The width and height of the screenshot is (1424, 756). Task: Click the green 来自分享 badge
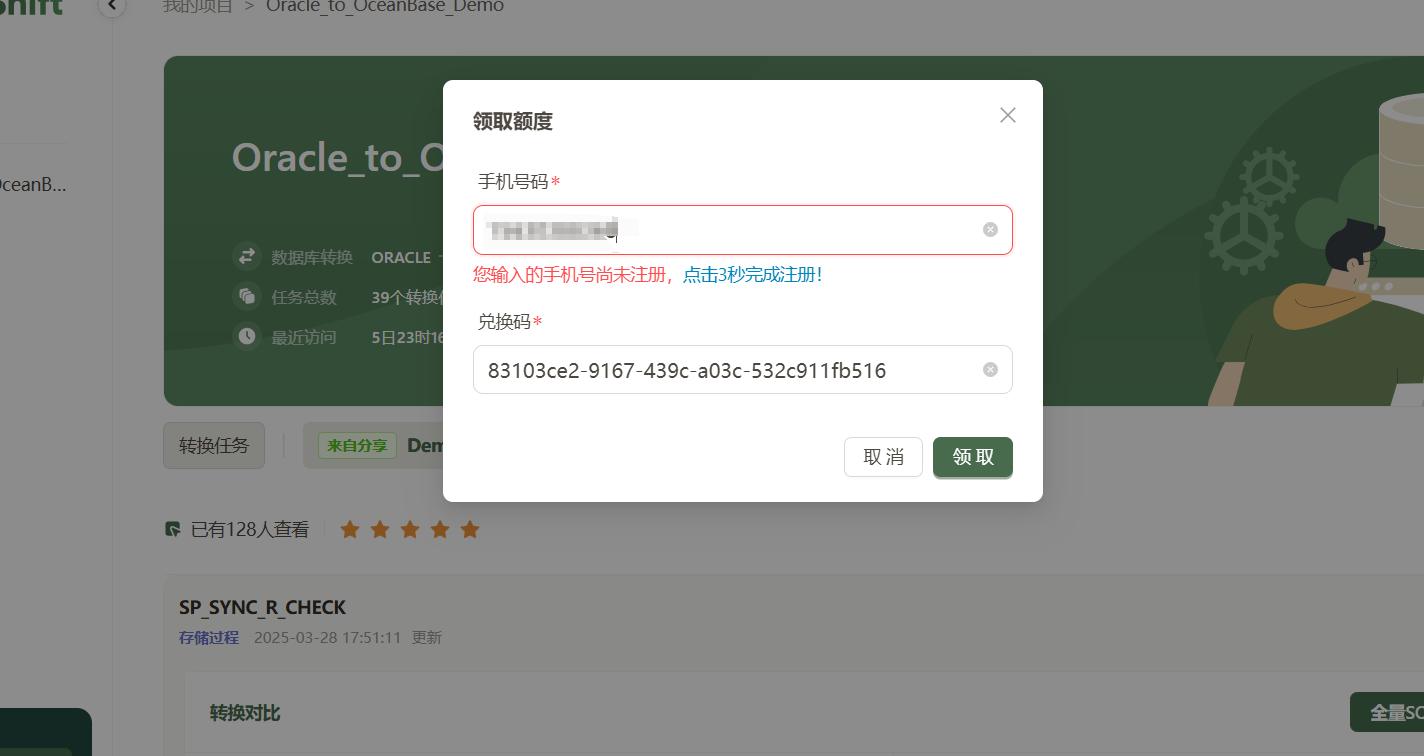click(356, 445)
